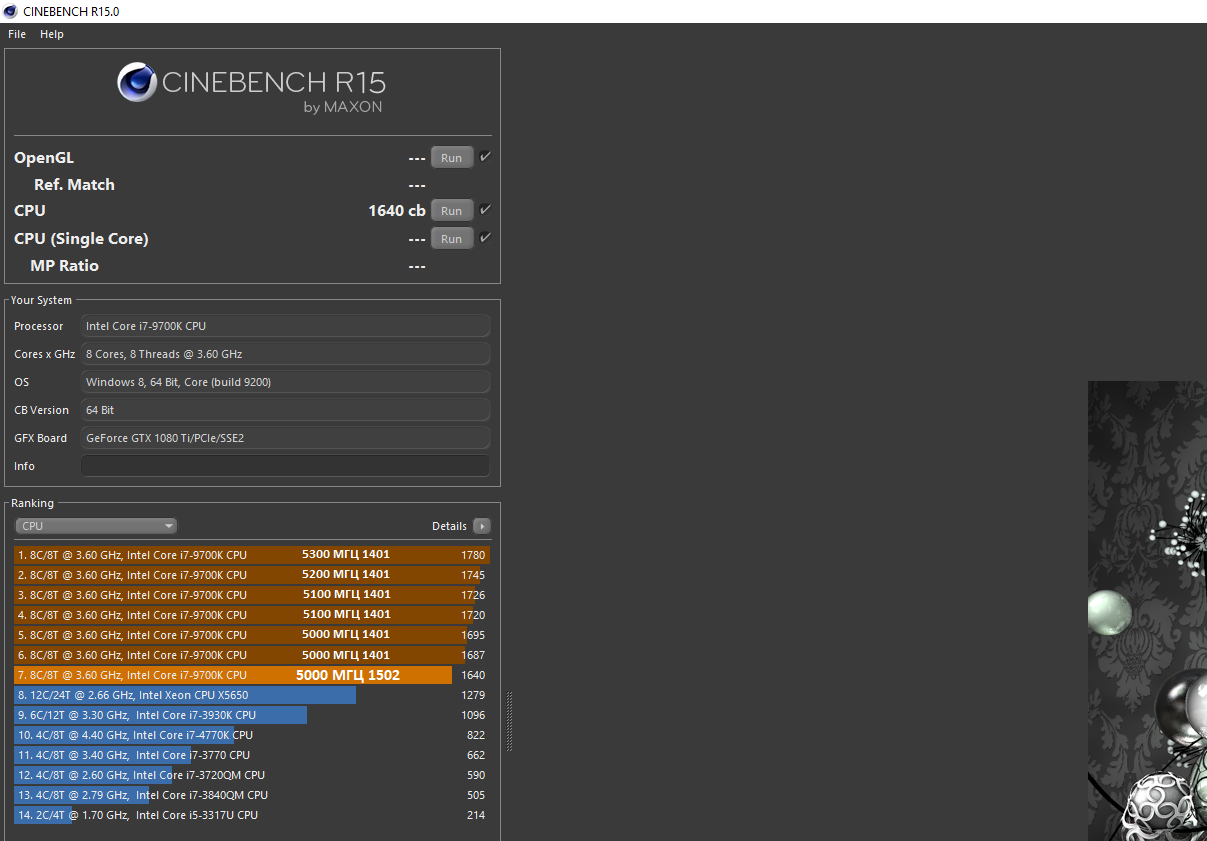
Task: Select ranking entry 4 scoring 1720
Action: click(x=252, y=615)
